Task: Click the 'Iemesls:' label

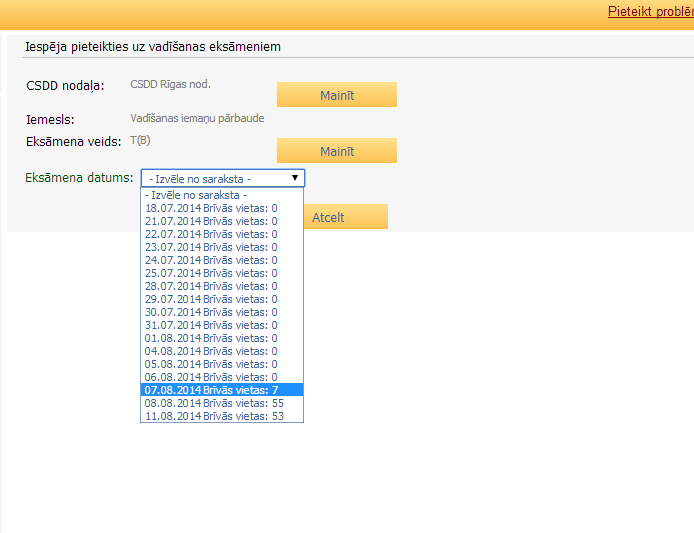Action: 50,120
